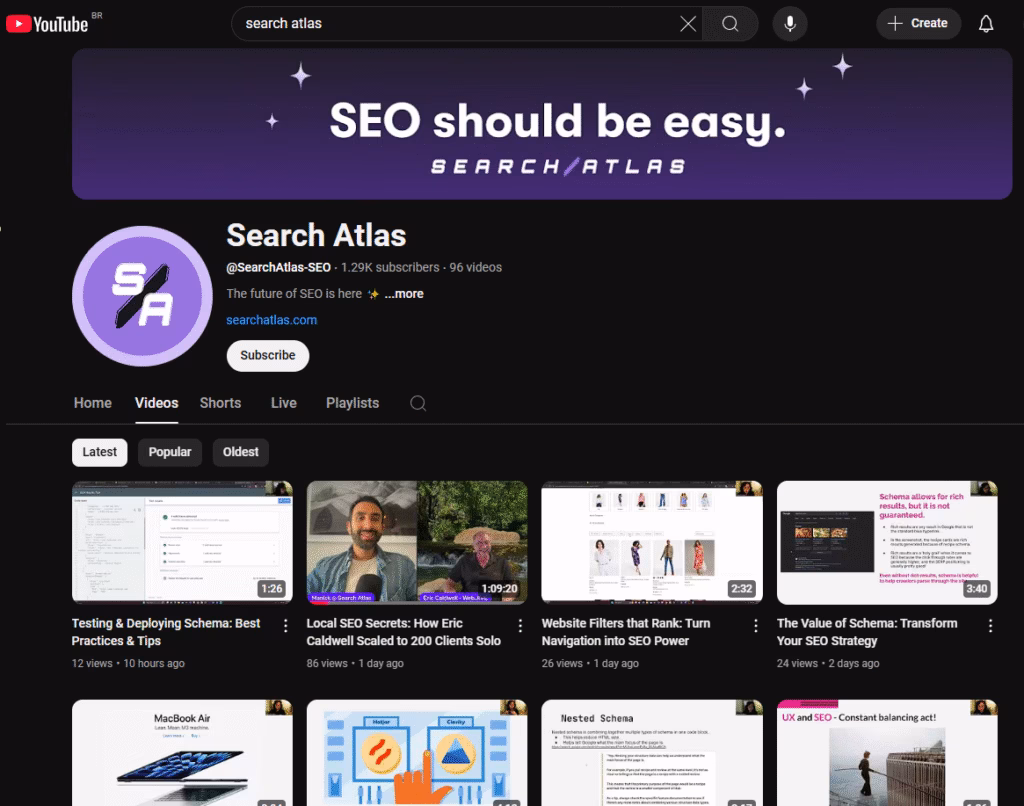Viewport: 1024px width, 806px height.
Task: Start voice search with microphone icon
Action: (790, 24)
